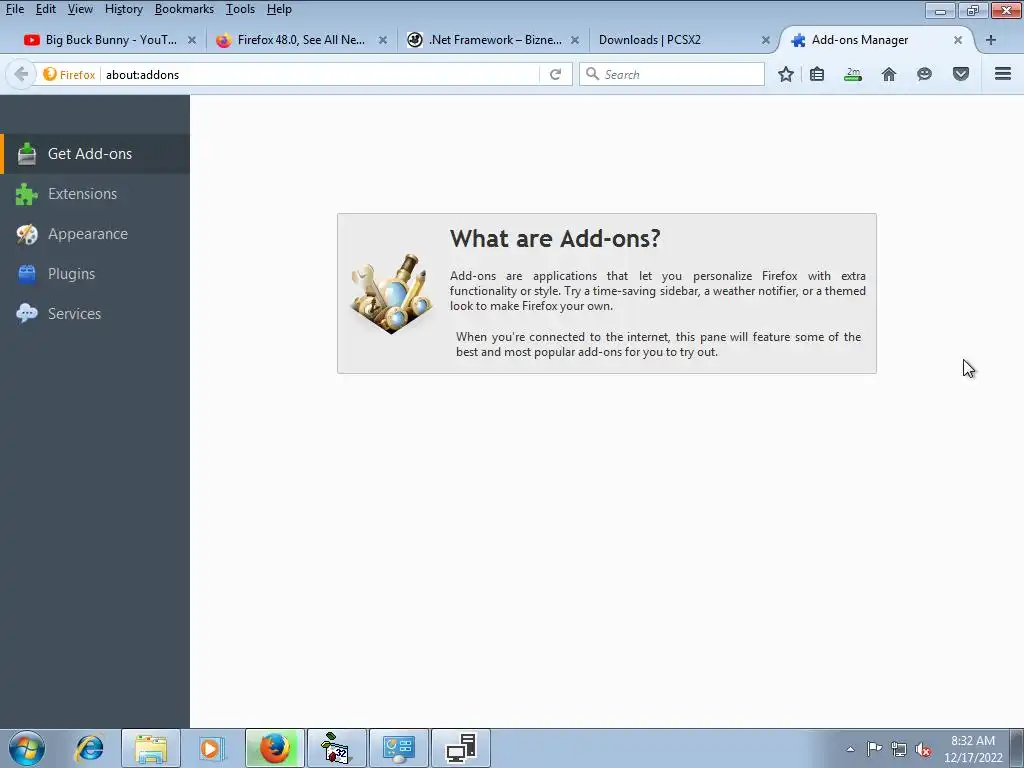Image resolution: width=1024 pixels, height=768 pixels.
Task: Click the add-ons tools illustration
Action: 392,294
